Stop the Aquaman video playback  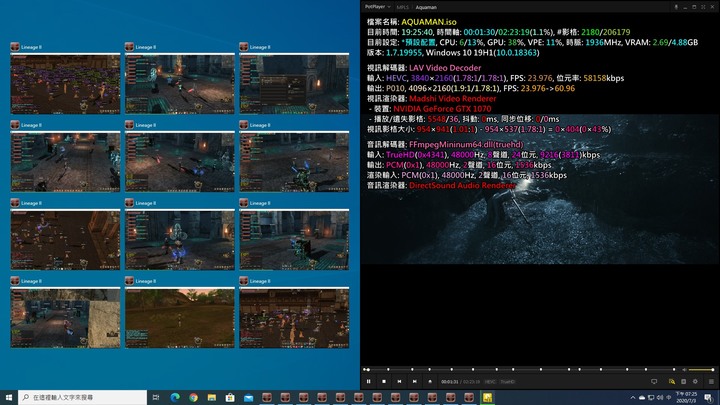[x=384, y=381]
